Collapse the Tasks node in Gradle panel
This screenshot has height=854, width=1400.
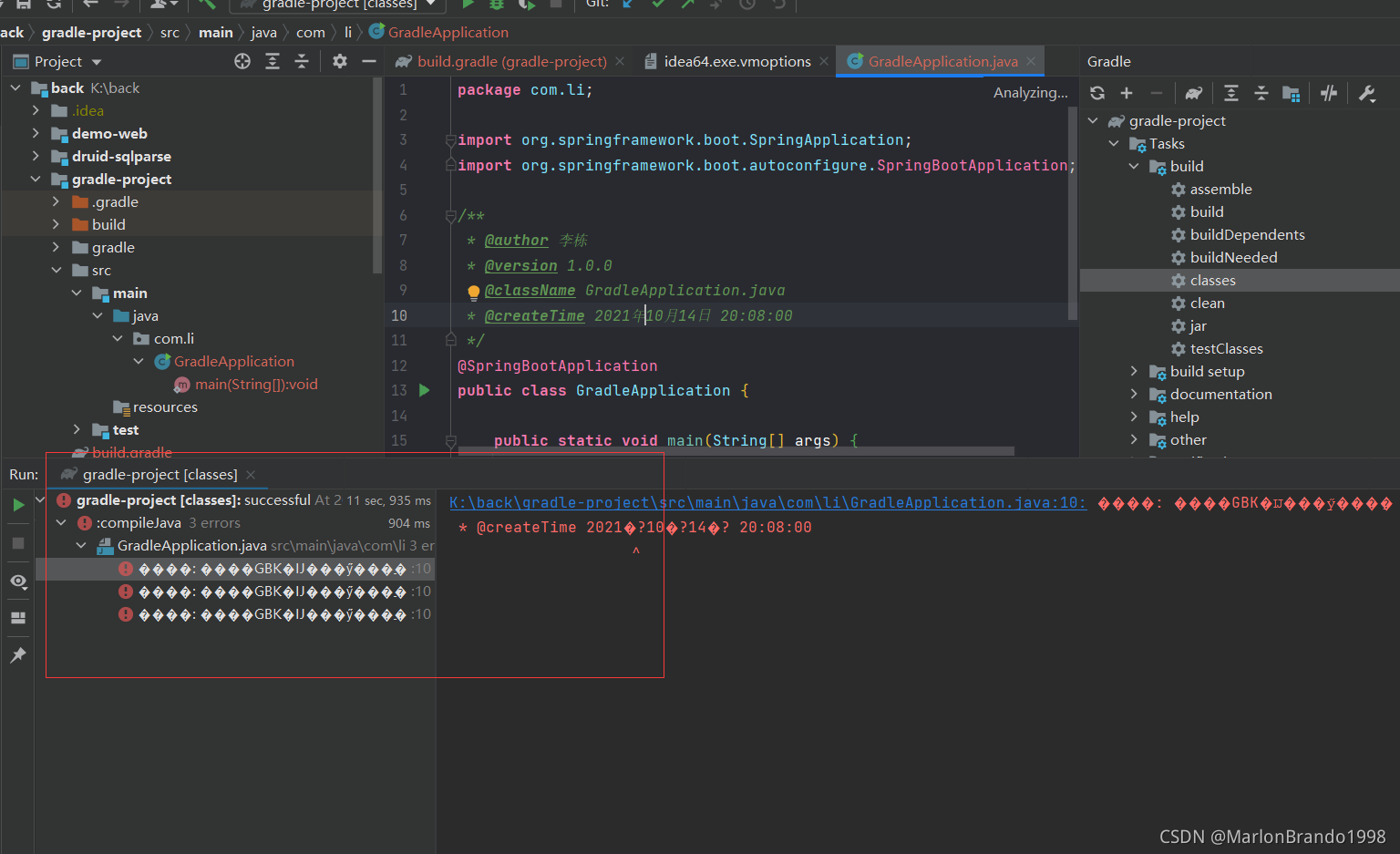1114,143
